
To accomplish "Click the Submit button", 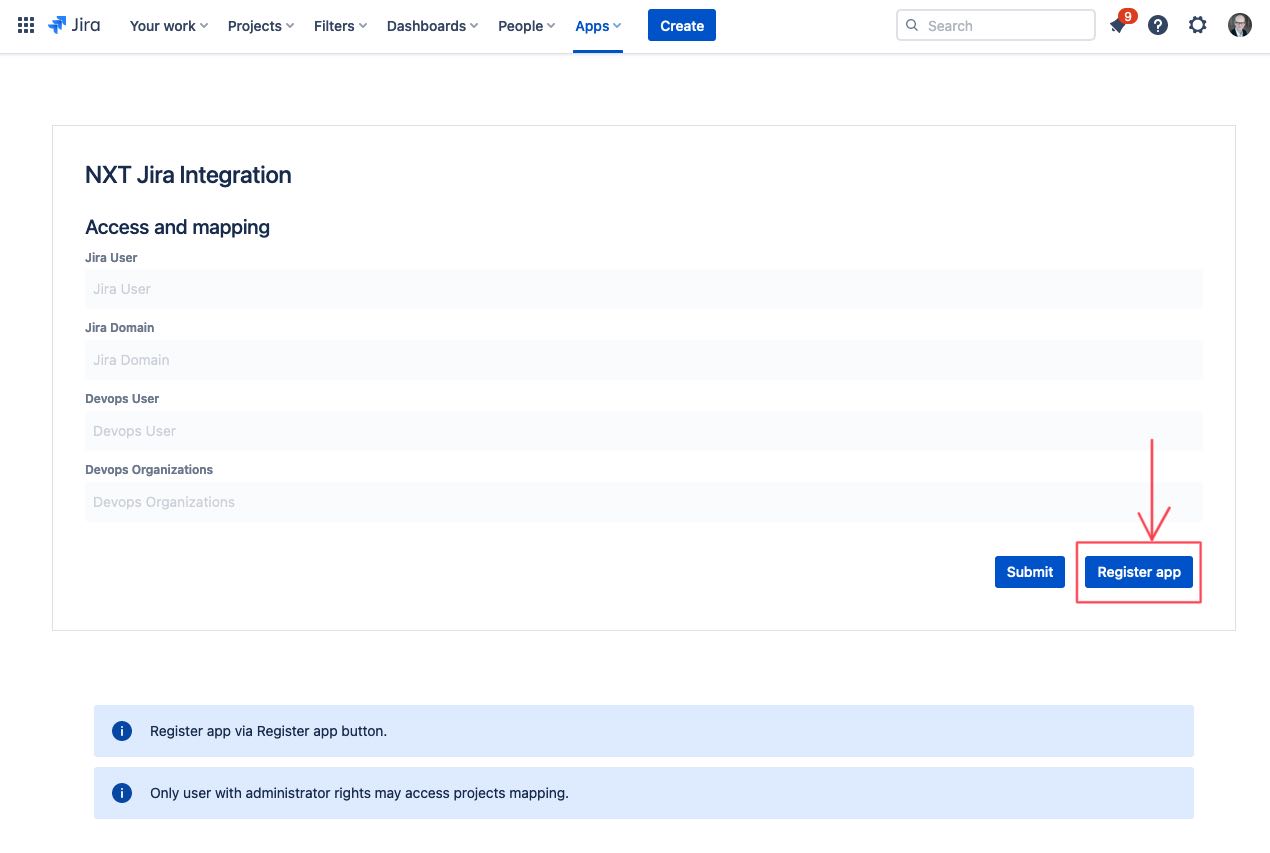I will (1030, 572).
